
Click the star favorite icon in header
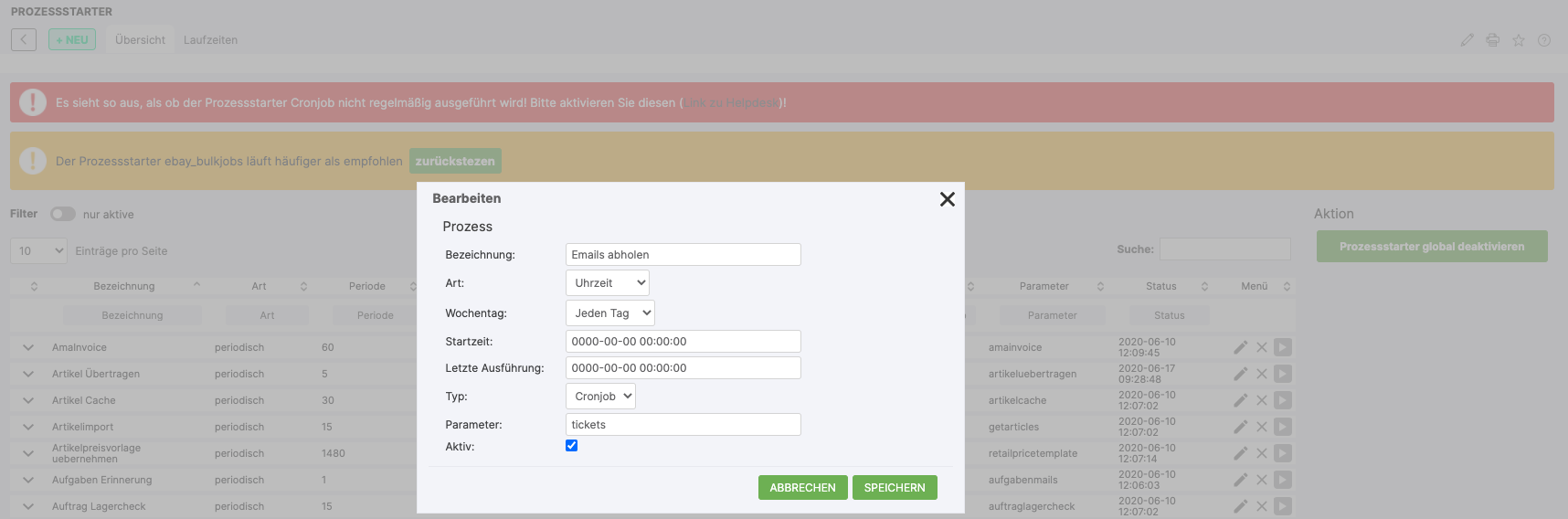1518,40
